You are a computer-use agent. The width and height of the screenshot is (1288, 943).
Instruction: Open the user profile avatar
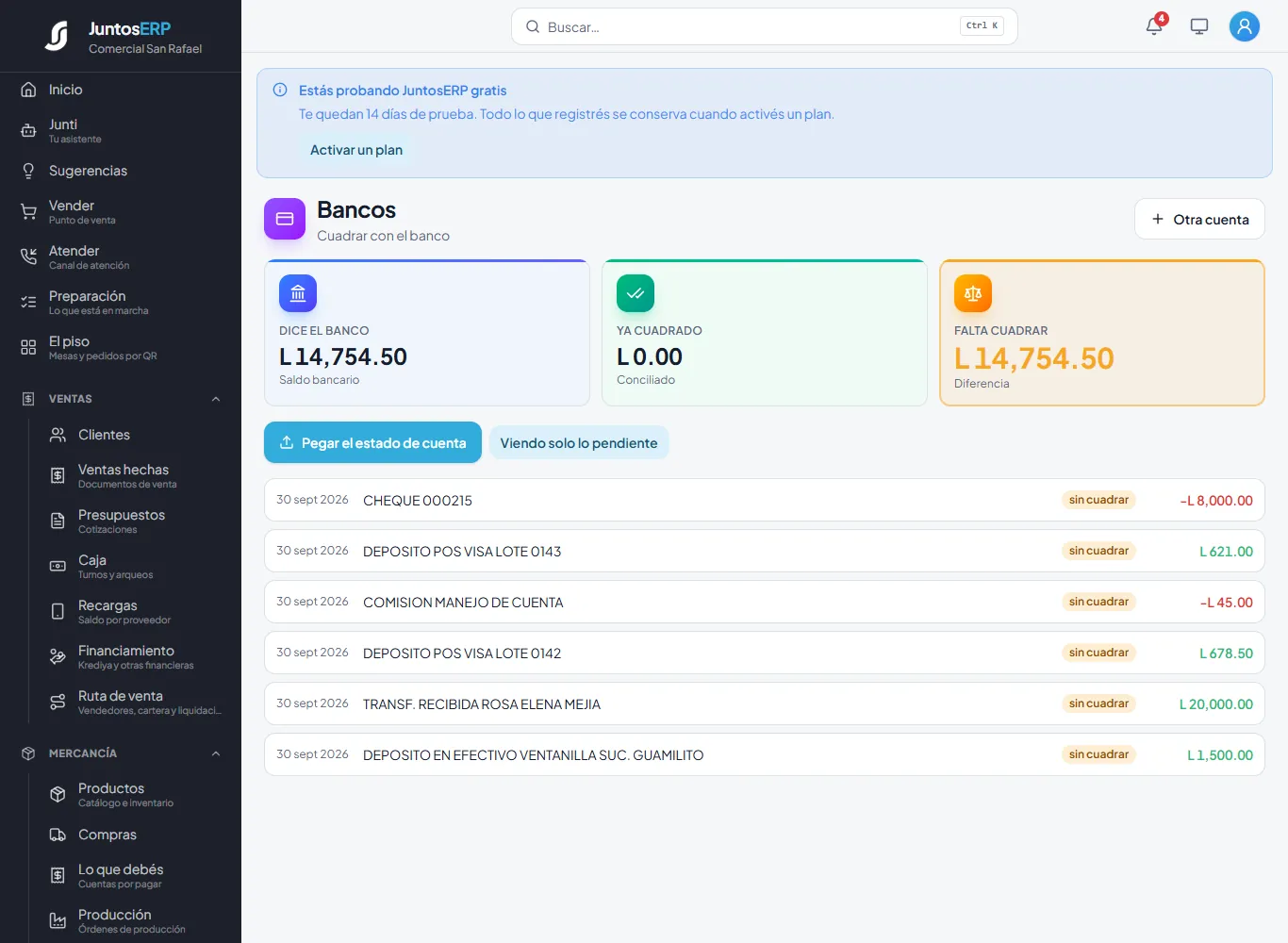(x=1245, y=26)
